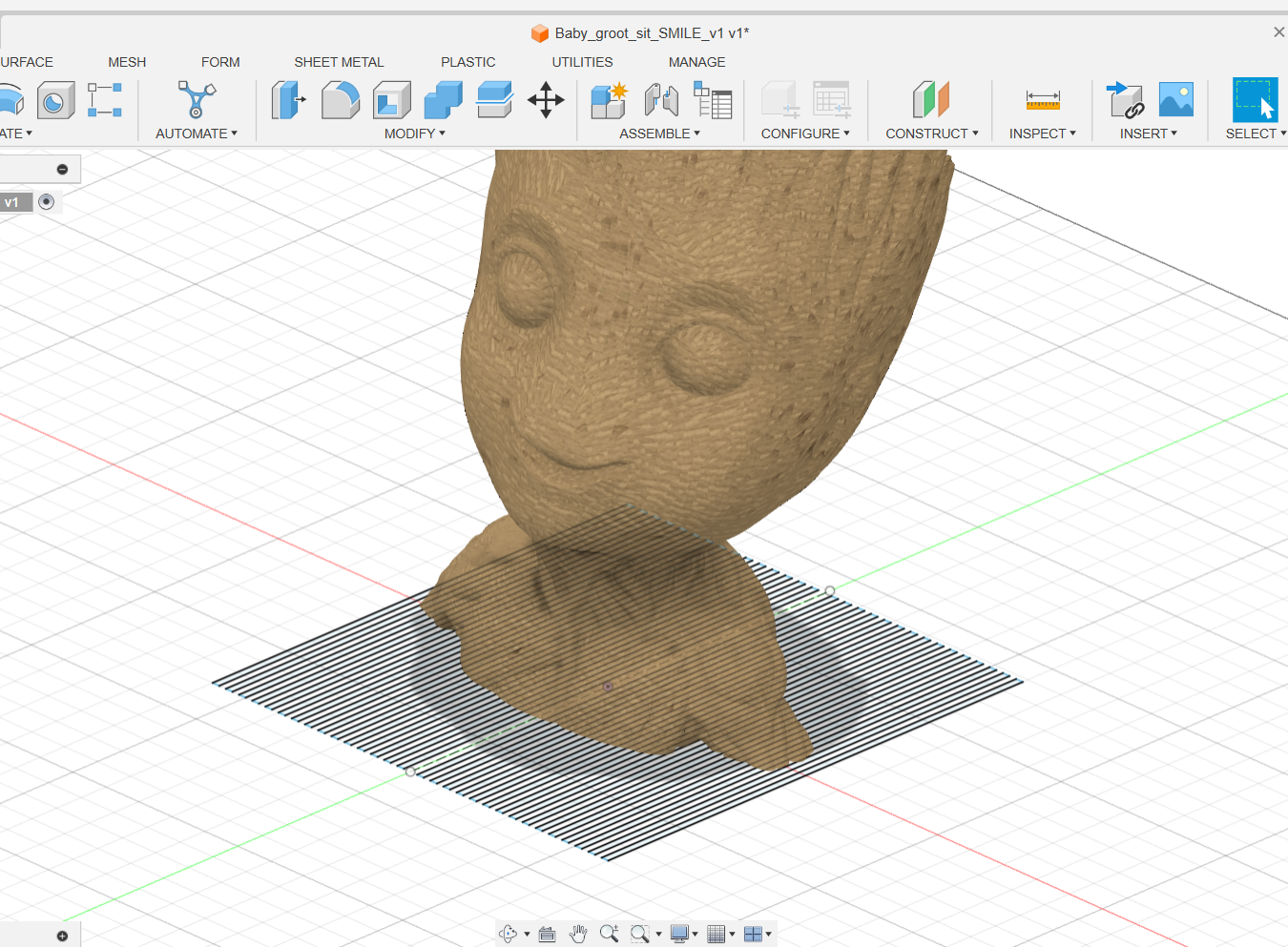Viewport: 1288px width, 947px height.
Task: Click the New Component icon
Action: [x=609, y=100]
